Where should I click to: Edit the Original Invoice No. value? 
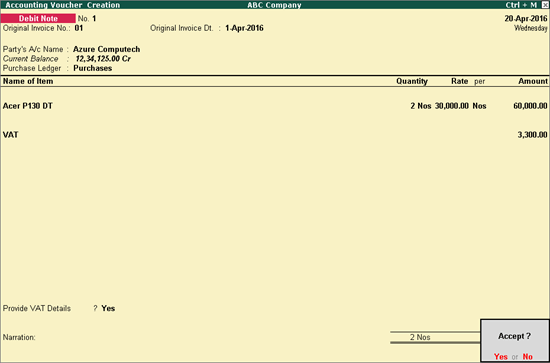(79, 28)
